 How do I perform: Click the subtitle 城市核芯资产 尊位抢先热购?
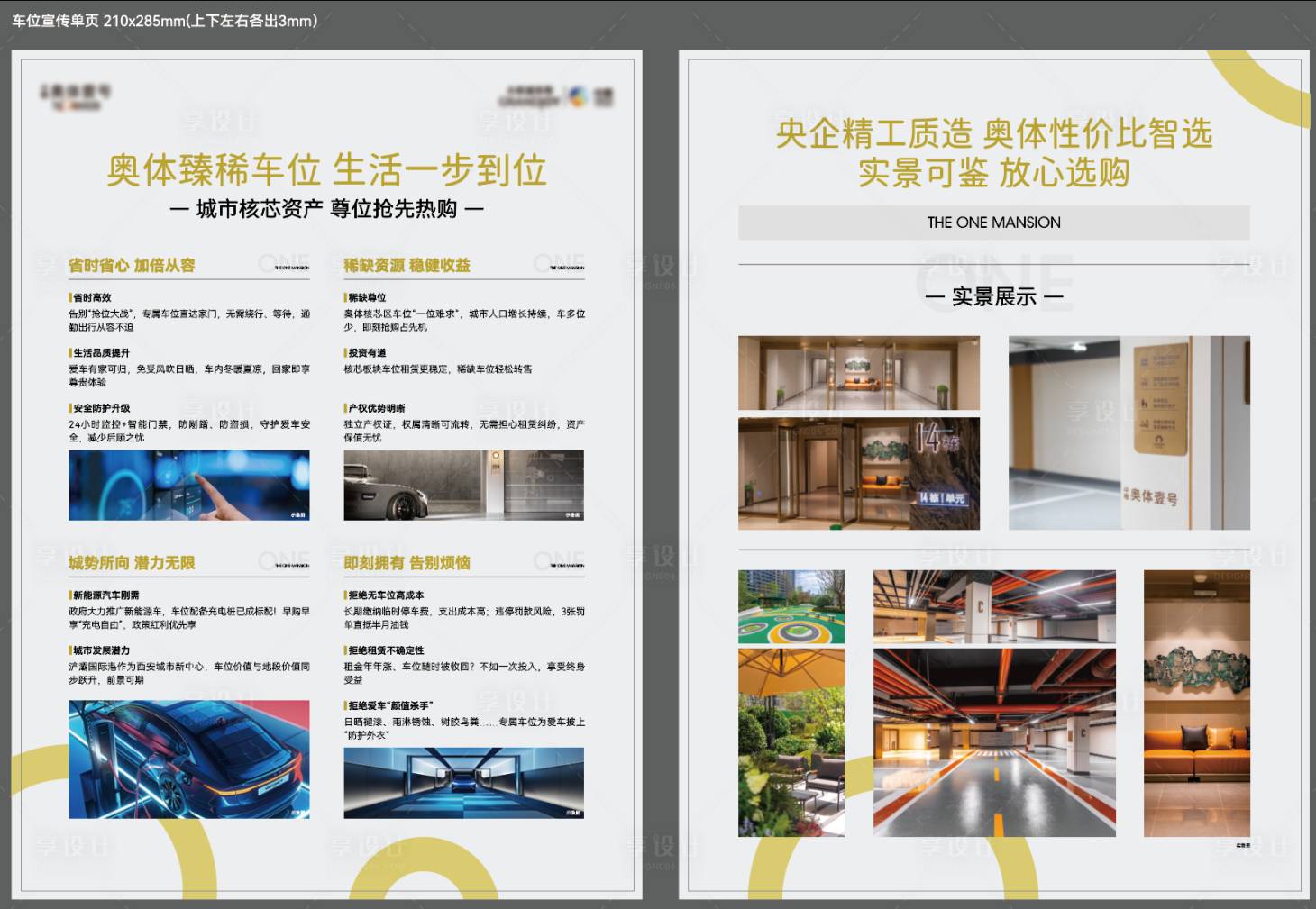click(x=328, y=206)
